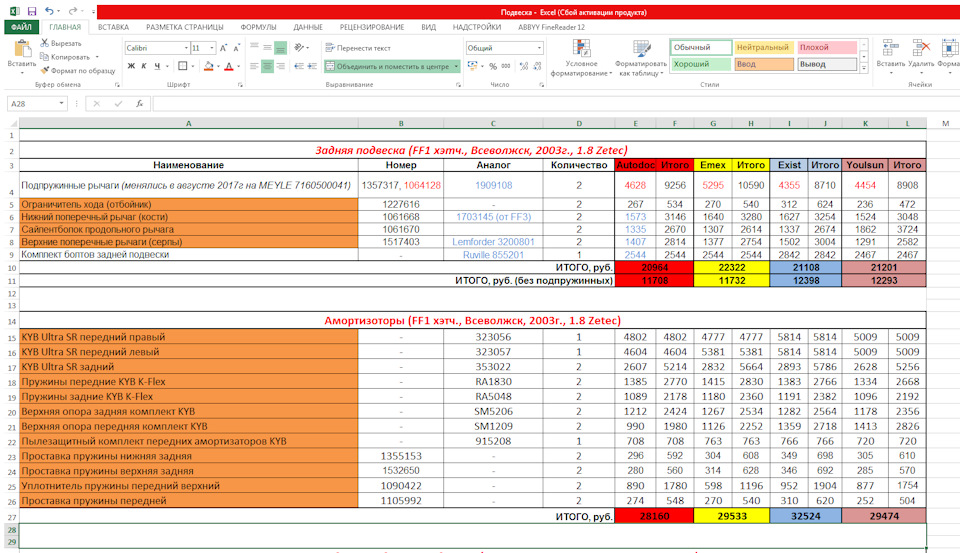Open the ФАЙЛ tab
960x553 pixels.
point(21,27)
